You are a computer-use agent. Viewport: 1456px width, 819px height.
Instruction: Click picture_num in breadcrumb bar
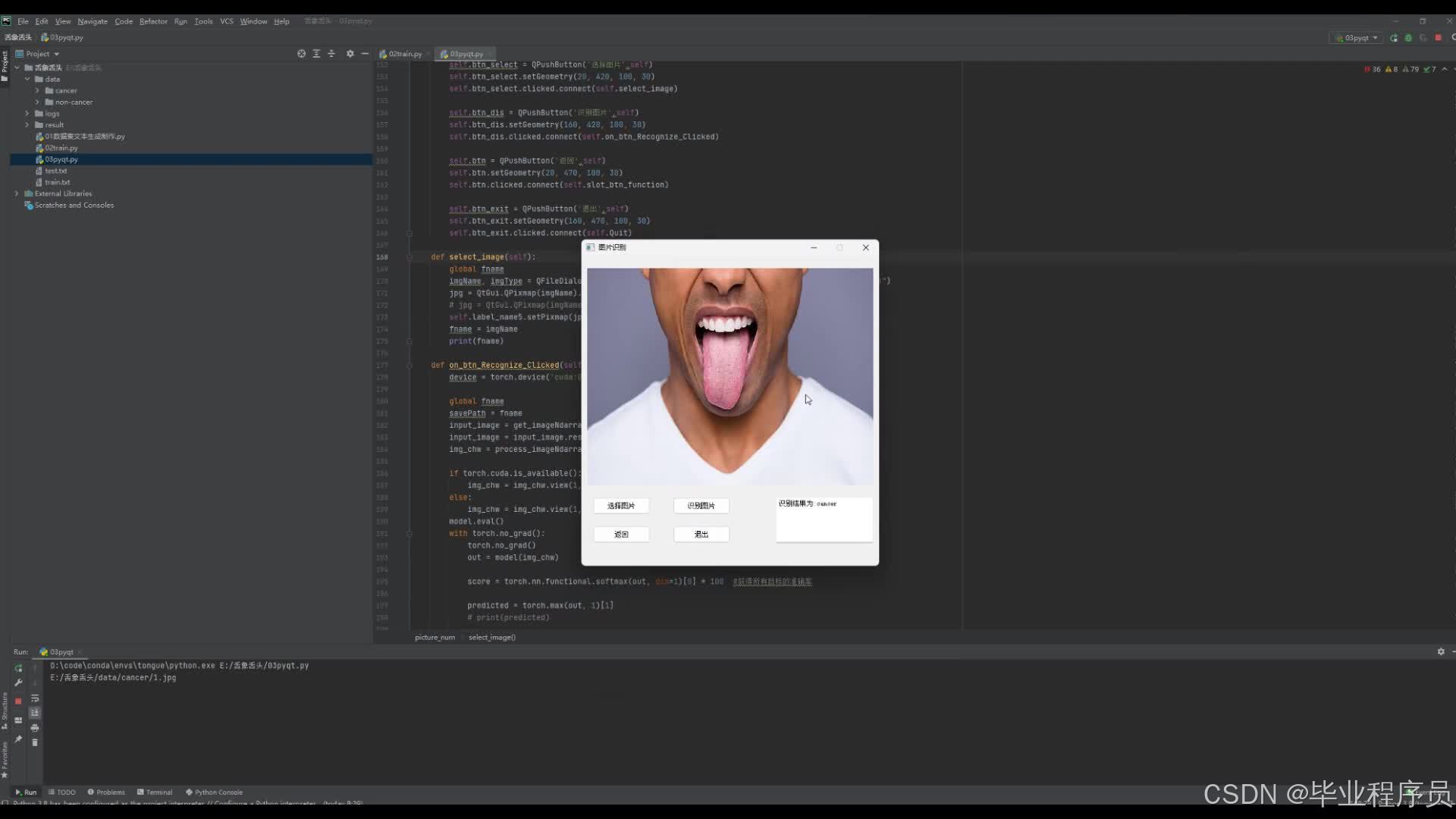point(435,637)
